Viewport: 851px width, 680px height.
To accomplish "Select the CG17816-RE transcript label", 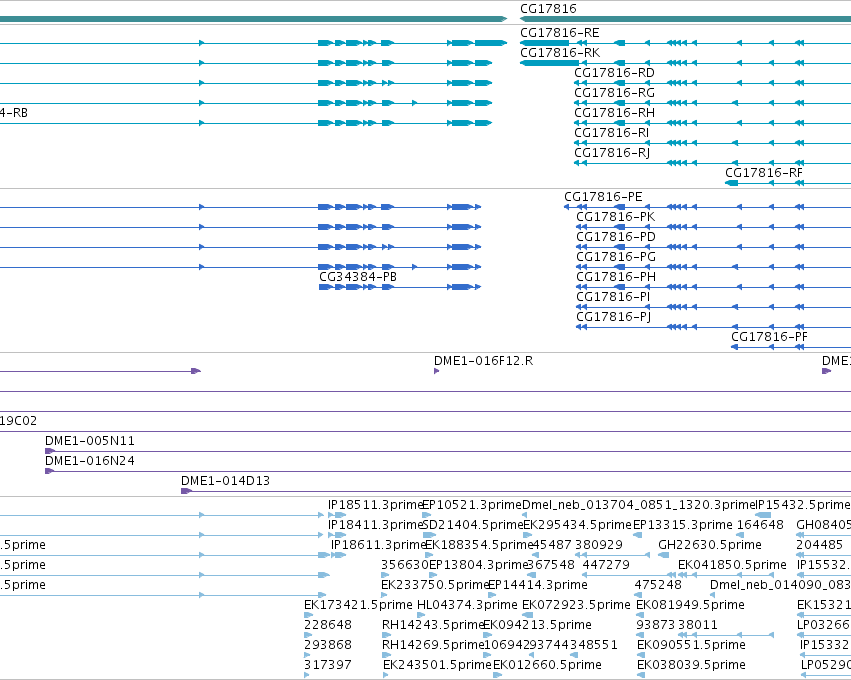I will pyautogui.click(x=560, y=33).
